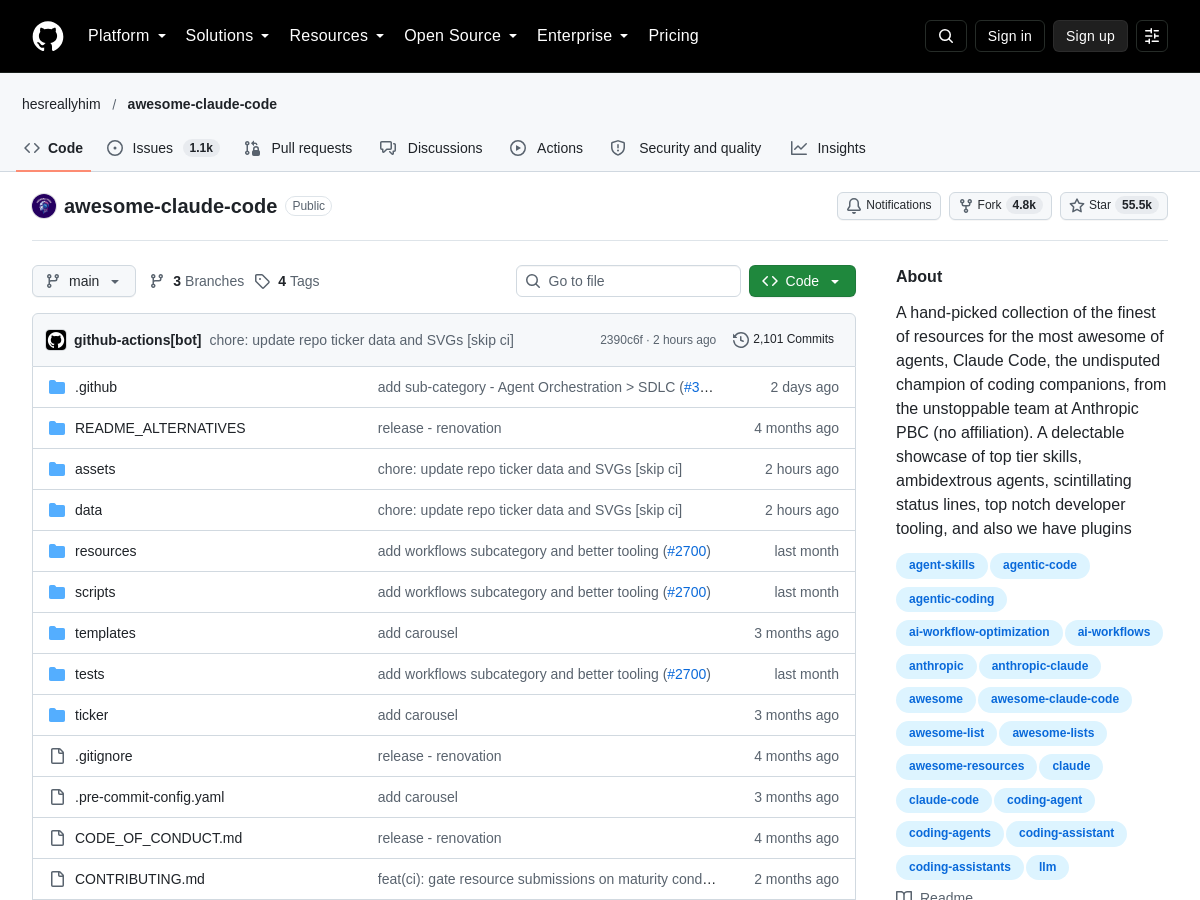
Task: Open the CODE_OF_CONDUCT.md file
Action: [158, 838]
